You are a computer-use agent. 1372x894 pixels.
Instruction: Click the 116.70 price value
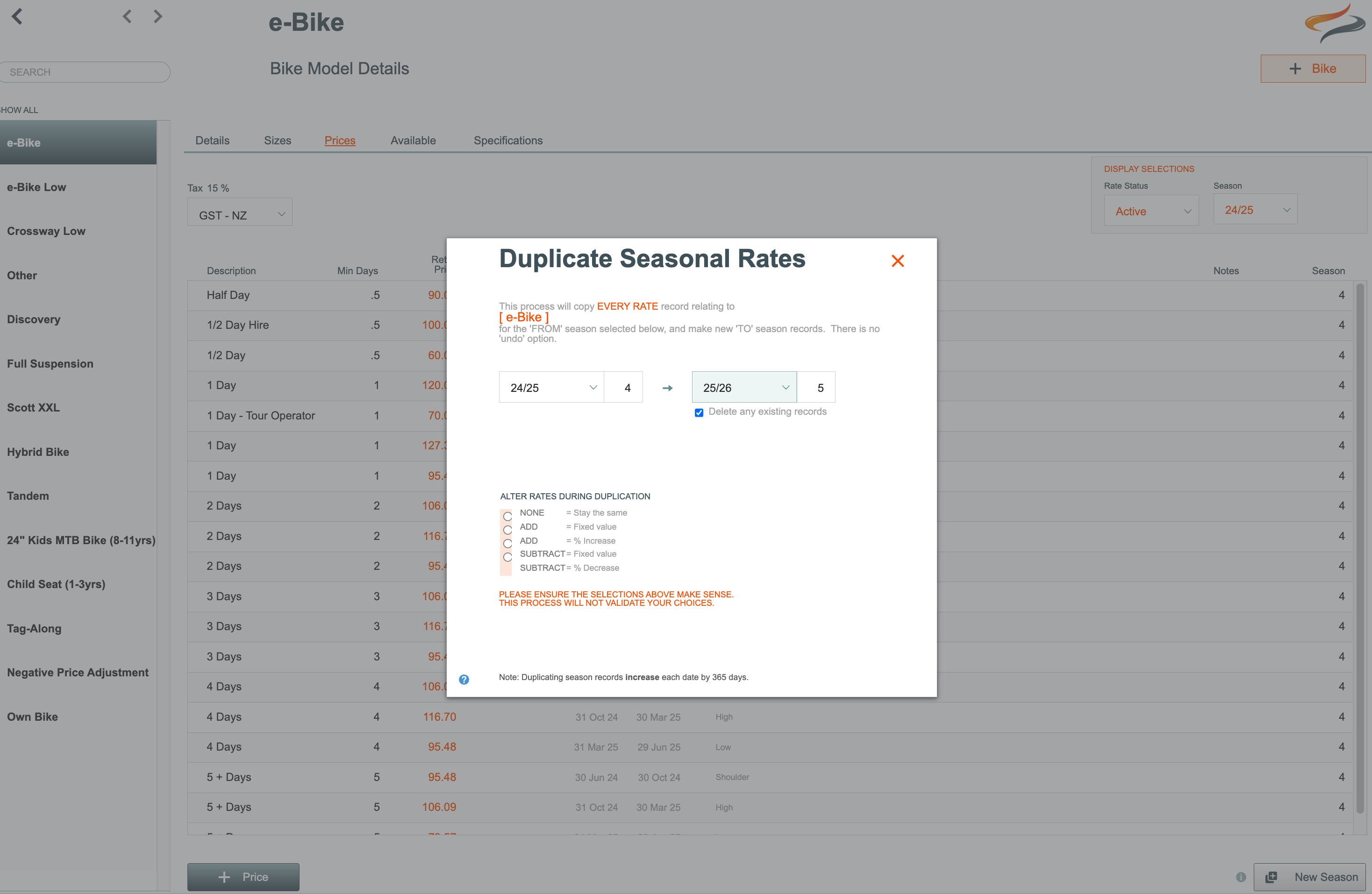[439, 717]
